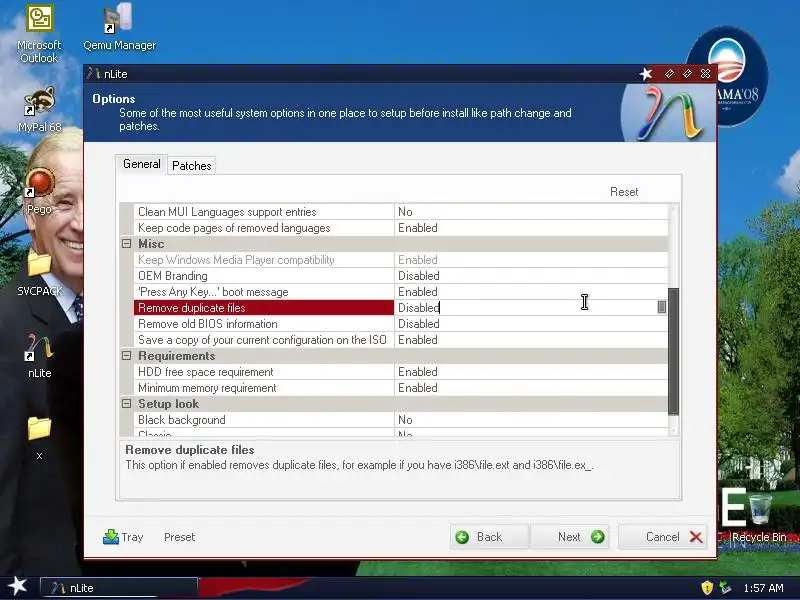The image size is (800, 600).
Task: Click Enabled value for Save a copy configuration
Action: (x=531, y=340)
